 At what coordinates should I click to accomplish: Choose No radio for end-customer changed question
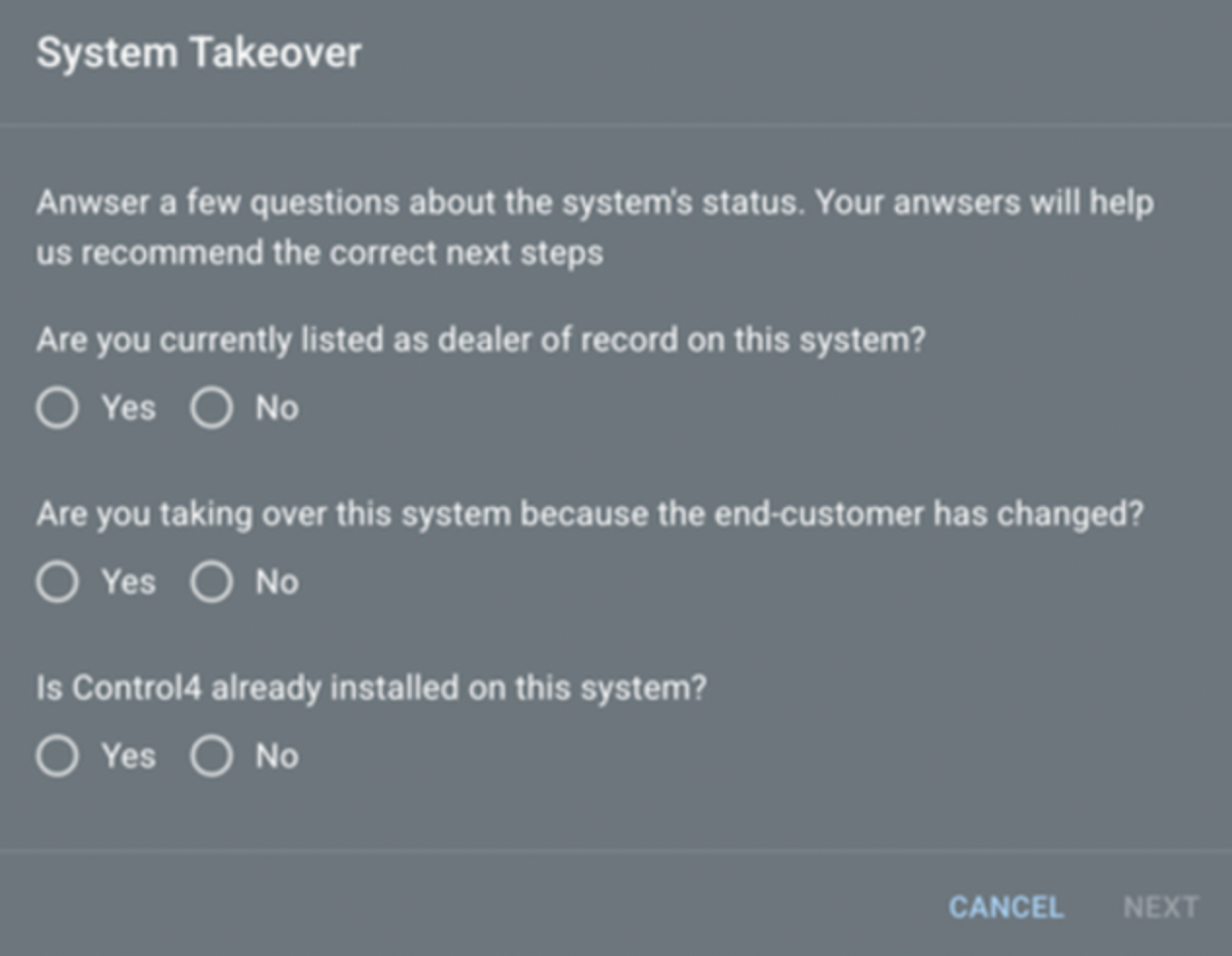click(x=211, y=582)
